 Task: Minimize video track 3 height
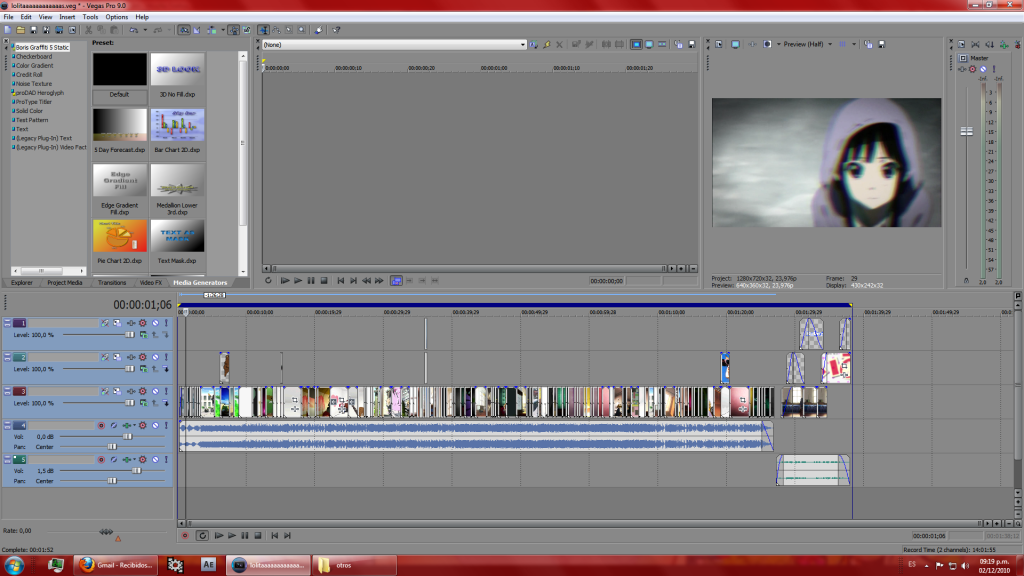pos(7,391)
